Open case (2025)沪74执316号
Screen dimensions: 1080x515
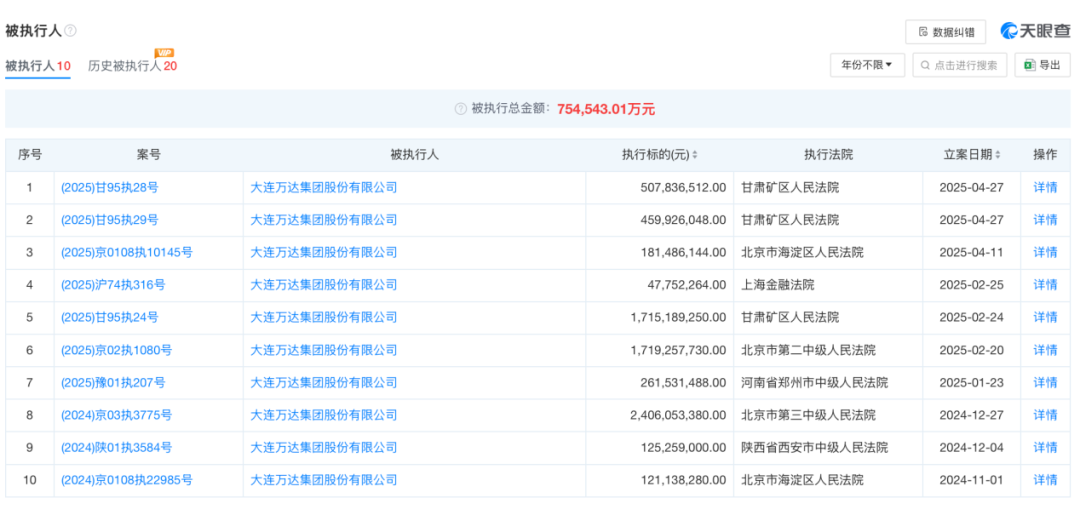click(113, 285)
